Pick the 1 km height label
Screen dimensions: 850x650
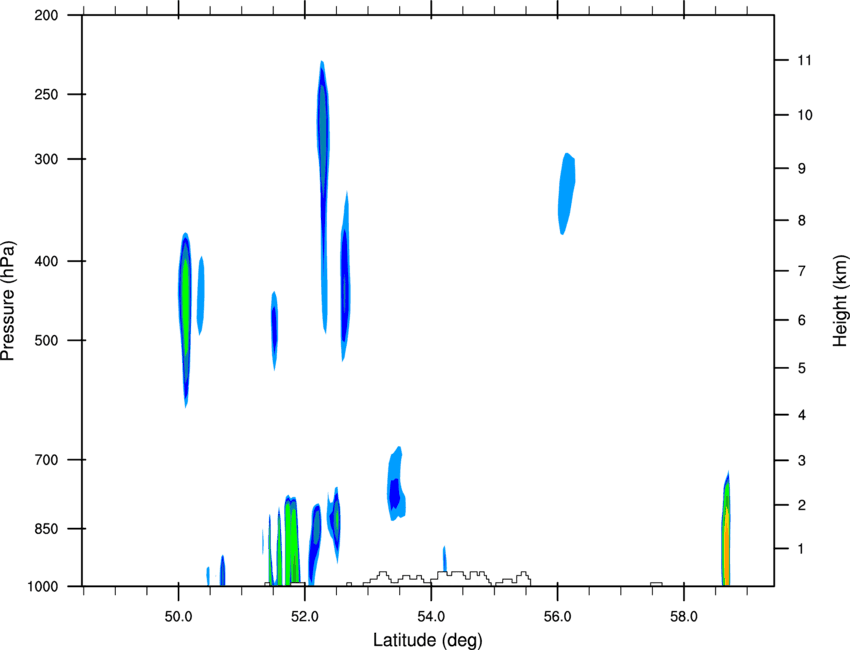click(802, 549)
